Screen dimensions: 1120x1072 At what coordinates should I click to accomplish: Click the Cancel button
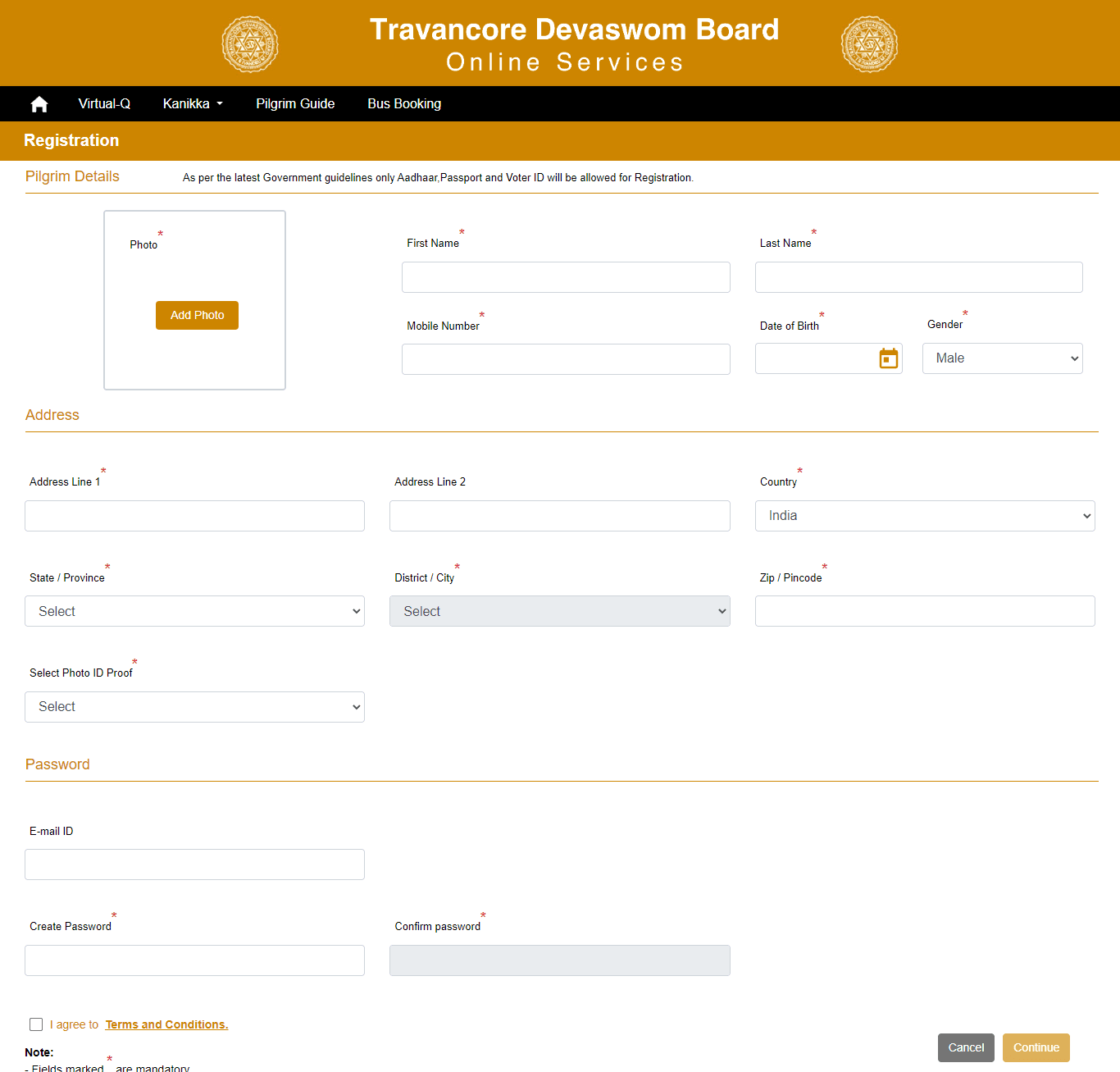tap(966, 1047)
